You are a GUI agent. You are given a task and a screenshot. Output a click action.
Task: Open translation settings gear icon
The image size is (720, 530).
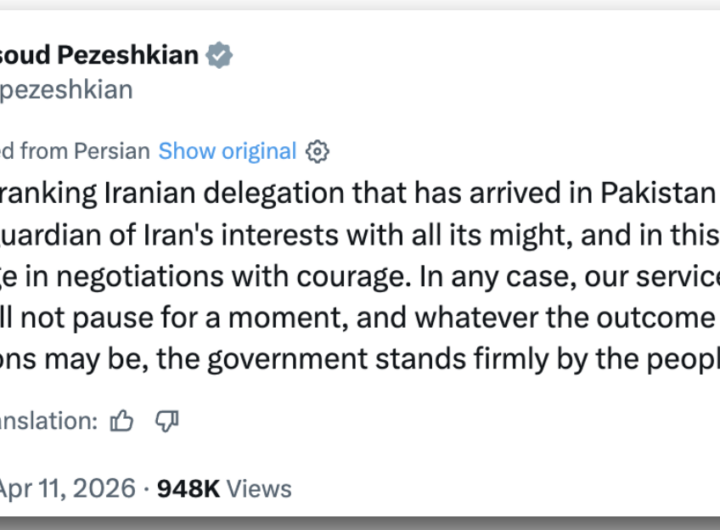click(x=317, y=152)
